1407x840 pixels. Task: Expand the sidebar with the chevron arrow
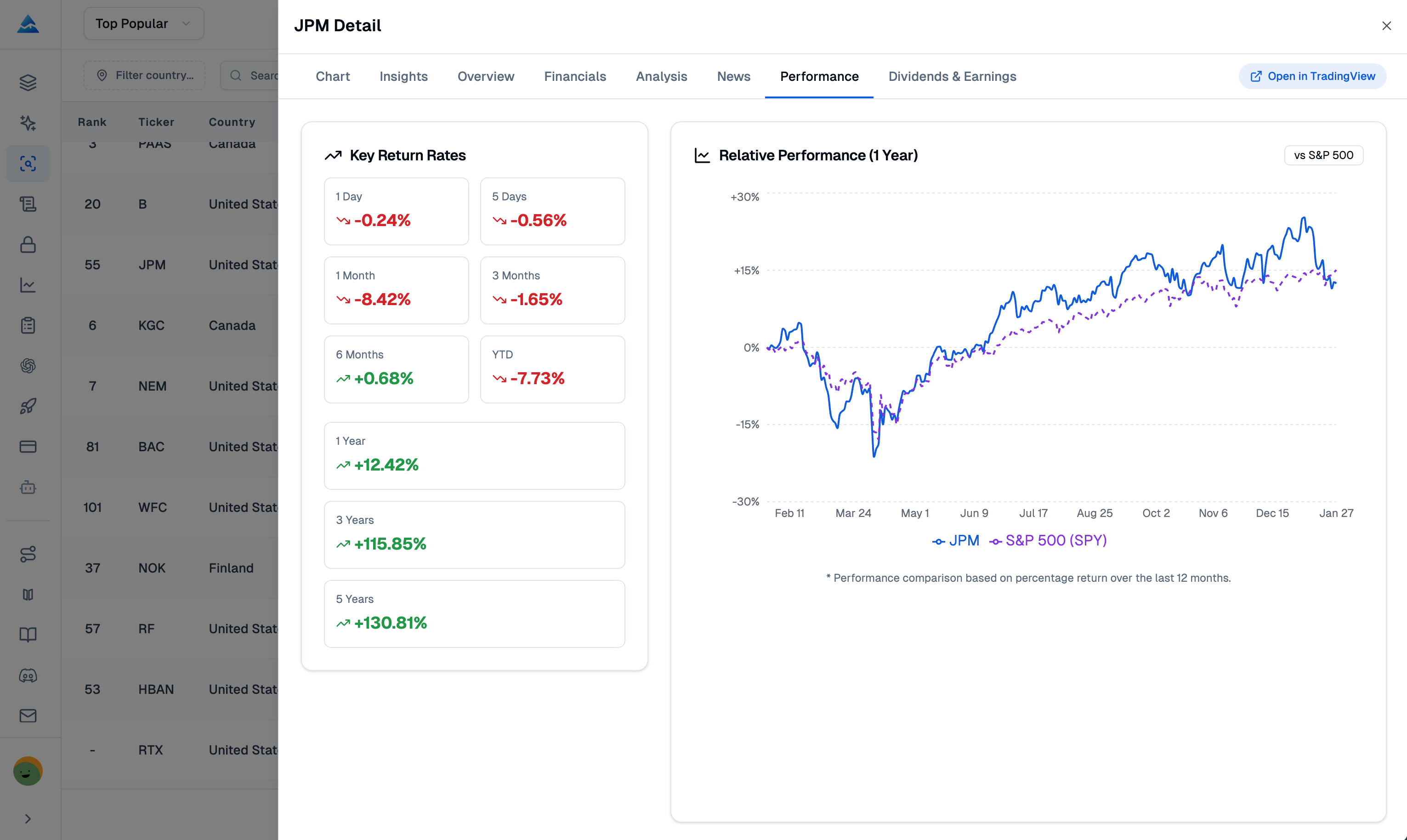point(28,818)
